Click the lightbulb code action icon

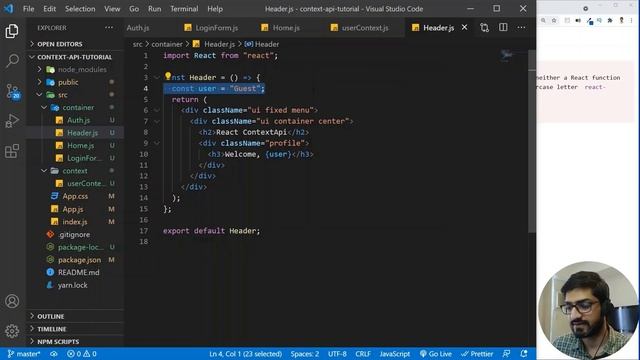click(168, 76)
